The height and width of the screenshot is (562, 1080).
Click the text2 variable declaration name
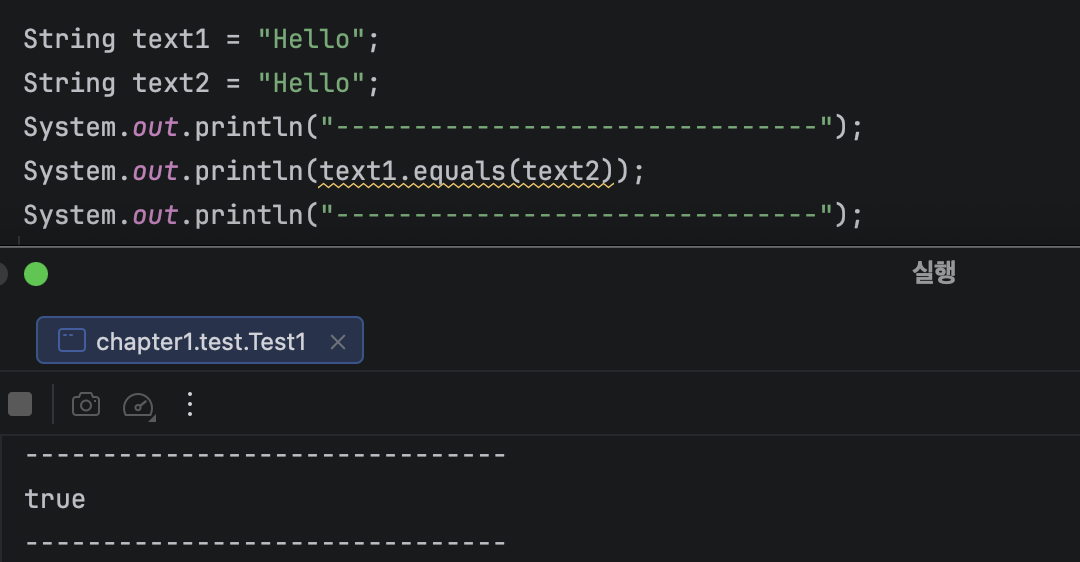point(171,83)
